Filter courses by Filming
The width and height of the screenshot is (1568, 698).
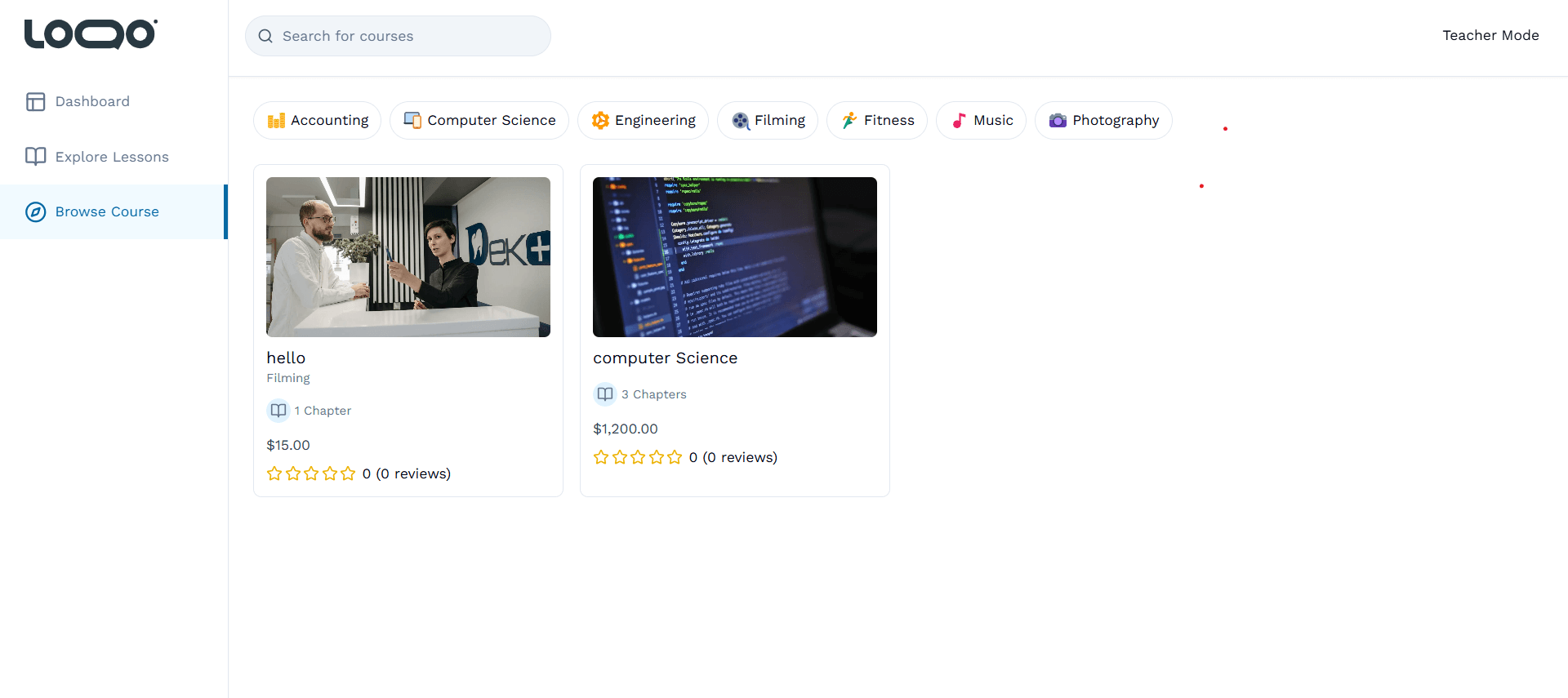coord(768,121)
